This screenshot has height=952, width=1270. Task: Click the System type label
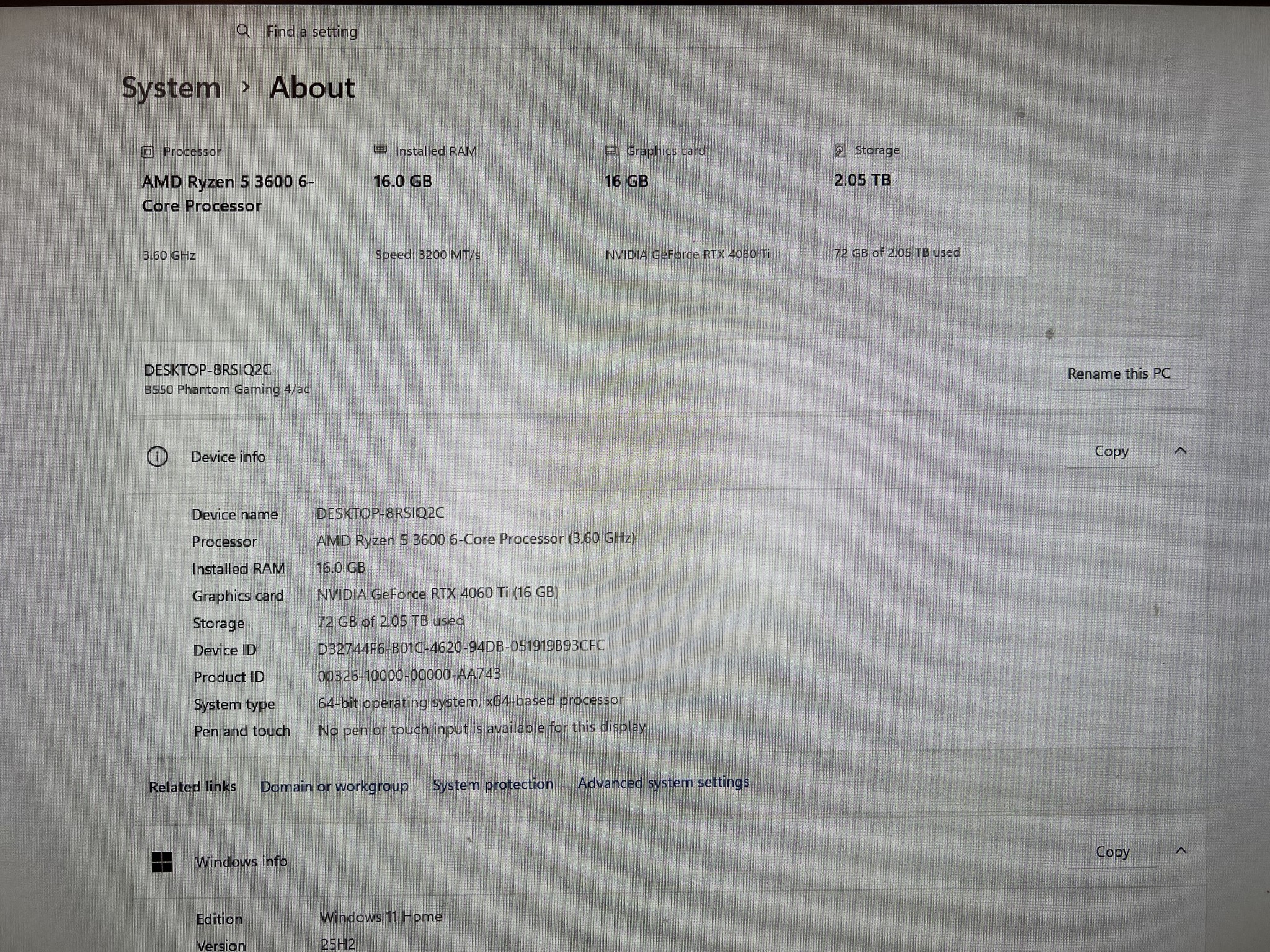[x=234, y=705]
